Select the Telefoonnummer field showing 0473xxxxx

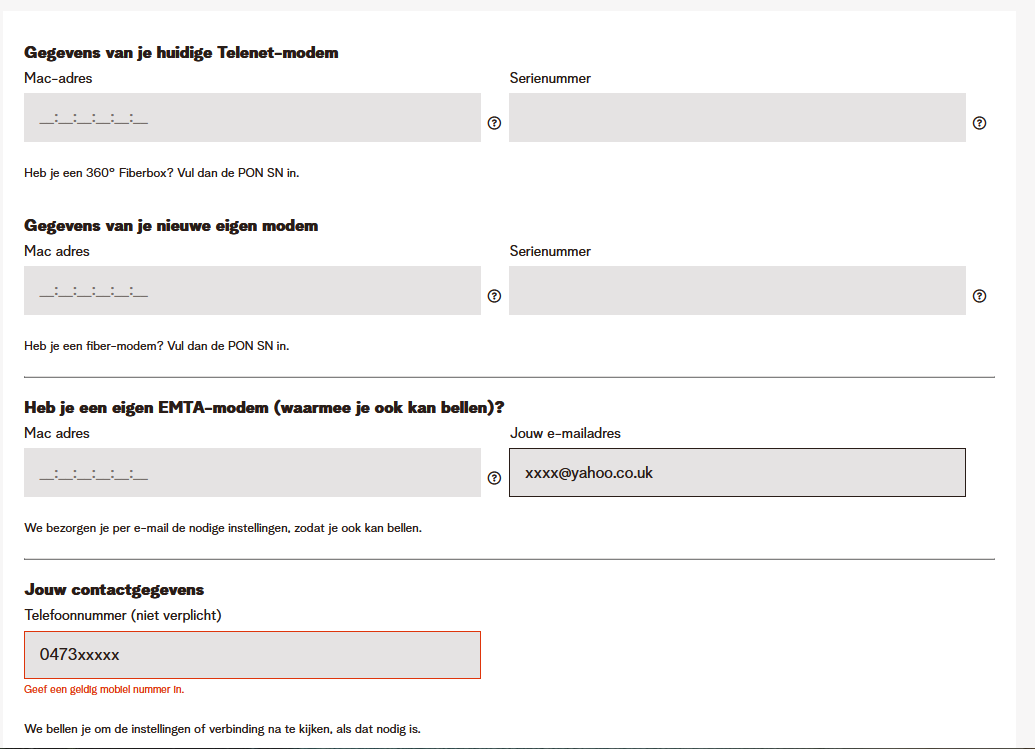point(252,655)
